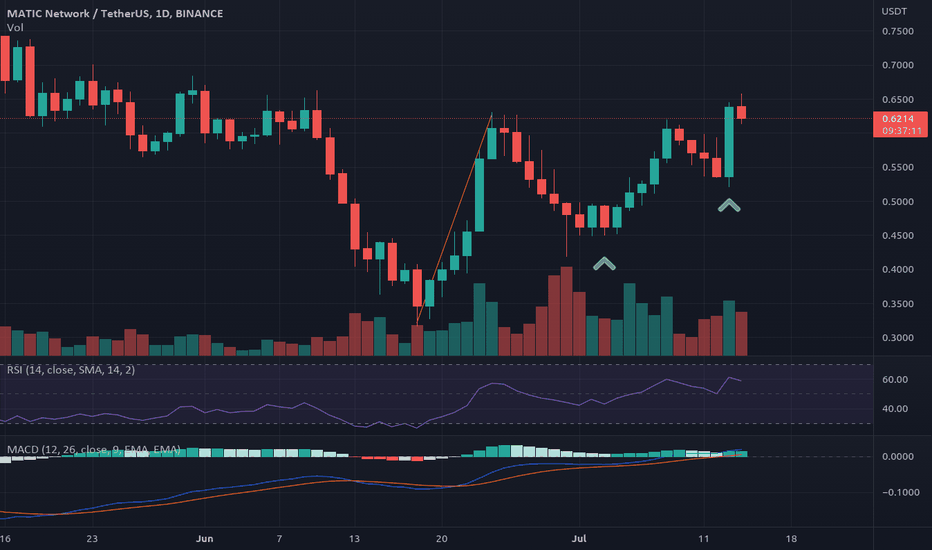Click the 20 date label on time axis
The image size is (932, 550).
coord(442,539)
